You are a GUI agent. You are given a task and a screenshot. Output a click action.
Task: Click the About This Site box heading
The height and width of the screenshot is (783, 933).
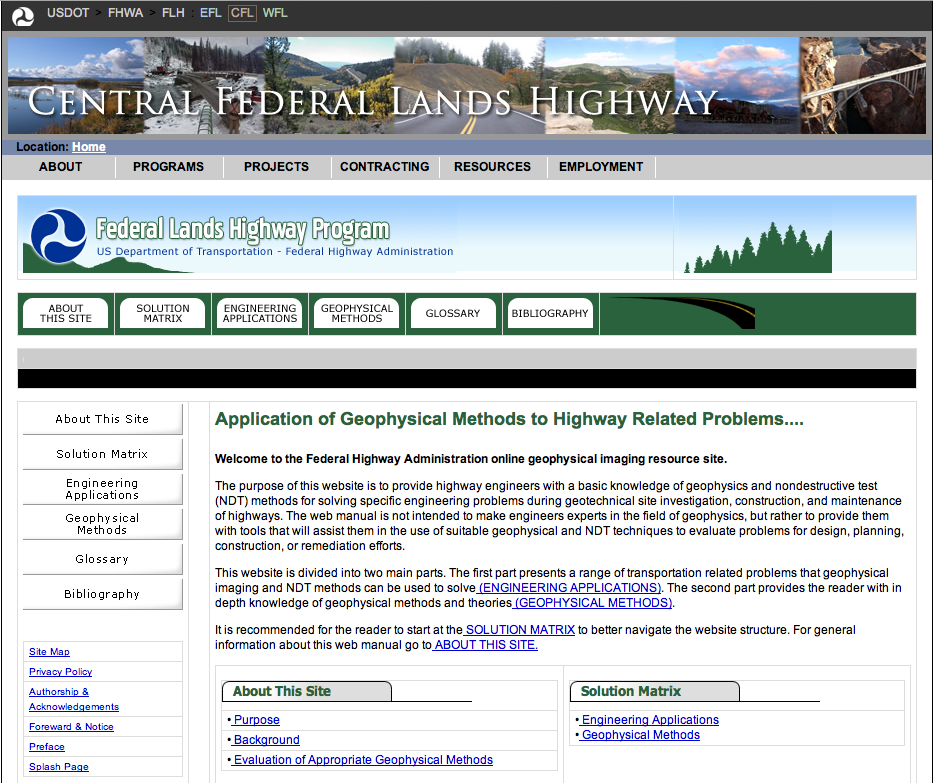coord(281,691)
